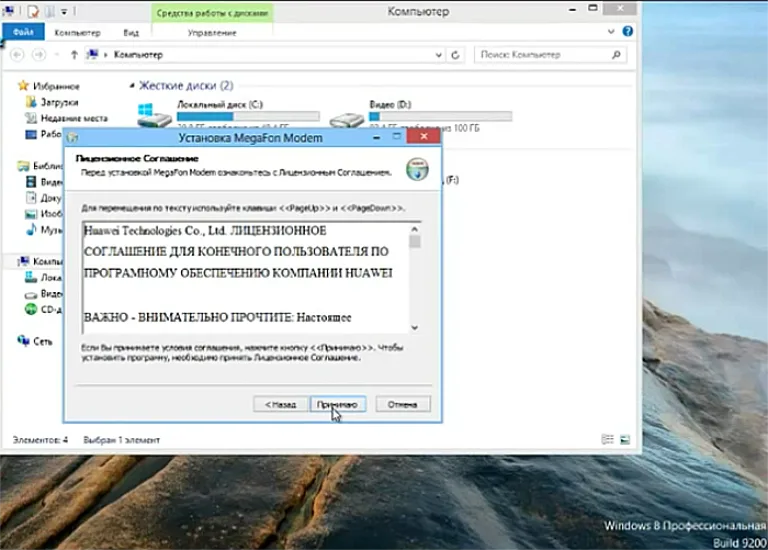Click Видео (D:) usage bar
Image resolution: width=768 pixels, height=550 pixels.
point(440,117)
